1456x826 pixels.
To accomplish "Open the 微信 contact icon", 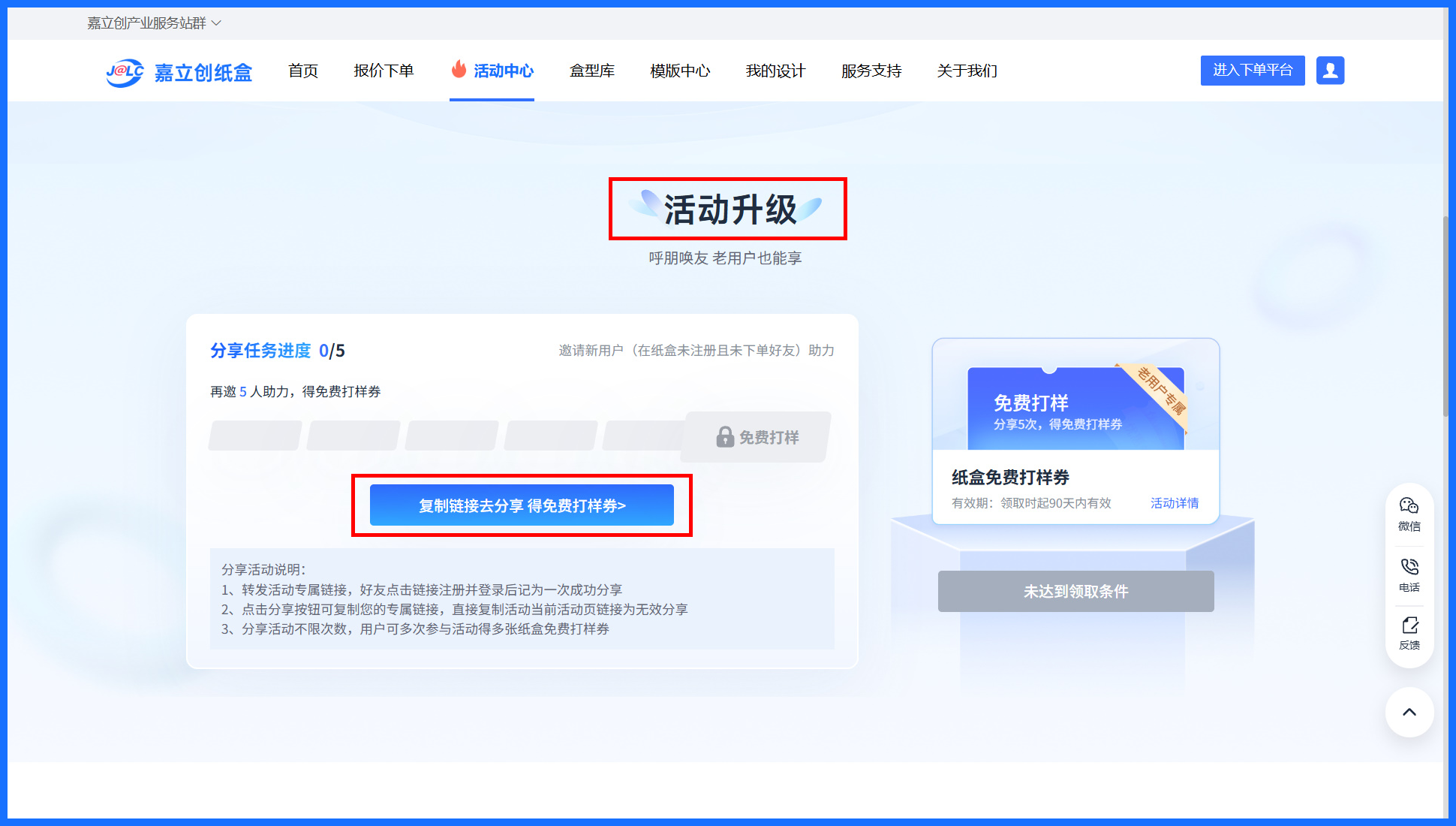I will (1409, 514).
